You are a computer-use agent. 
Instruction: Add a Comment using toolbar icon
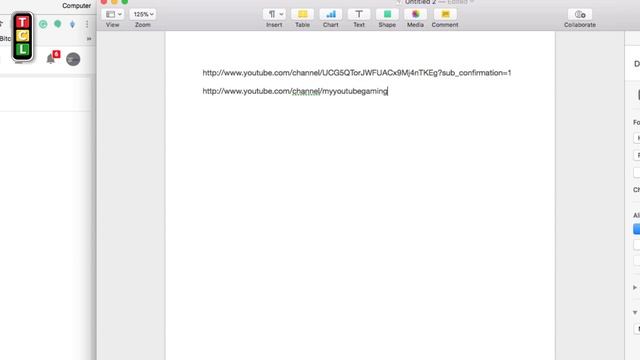click(x=445, y=14)
